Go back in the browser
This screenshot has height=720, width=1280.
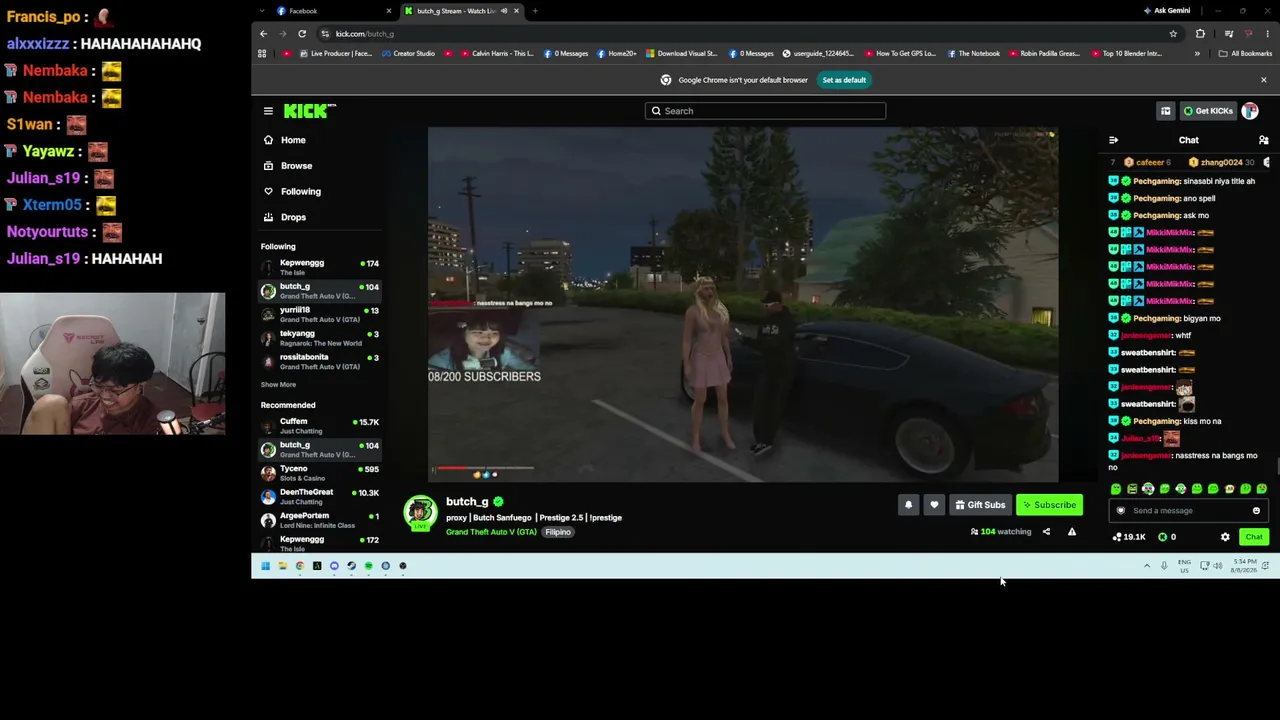coord(263,34)
